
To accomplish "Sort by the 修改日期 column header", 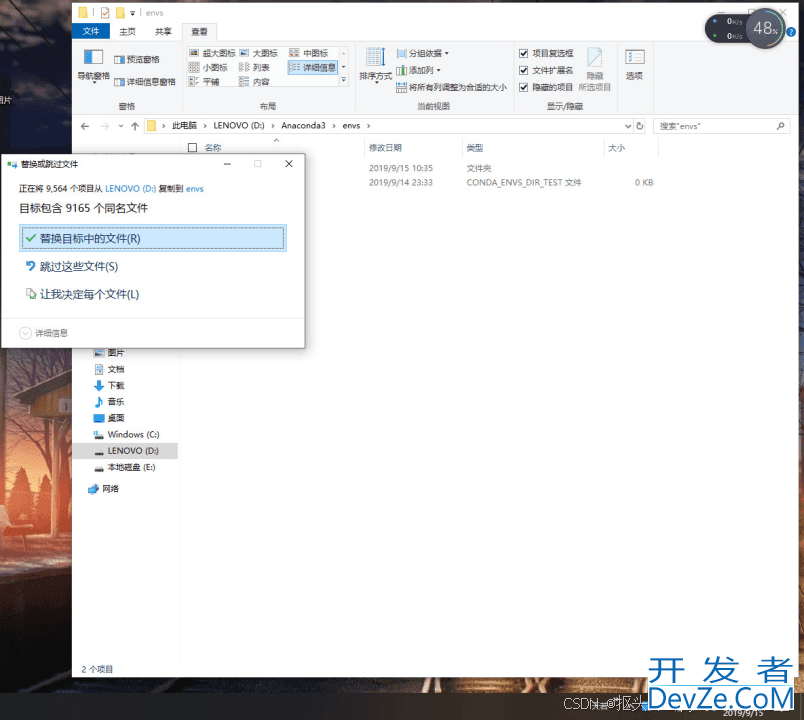I will pyautogui.click(x=385, y=148).
